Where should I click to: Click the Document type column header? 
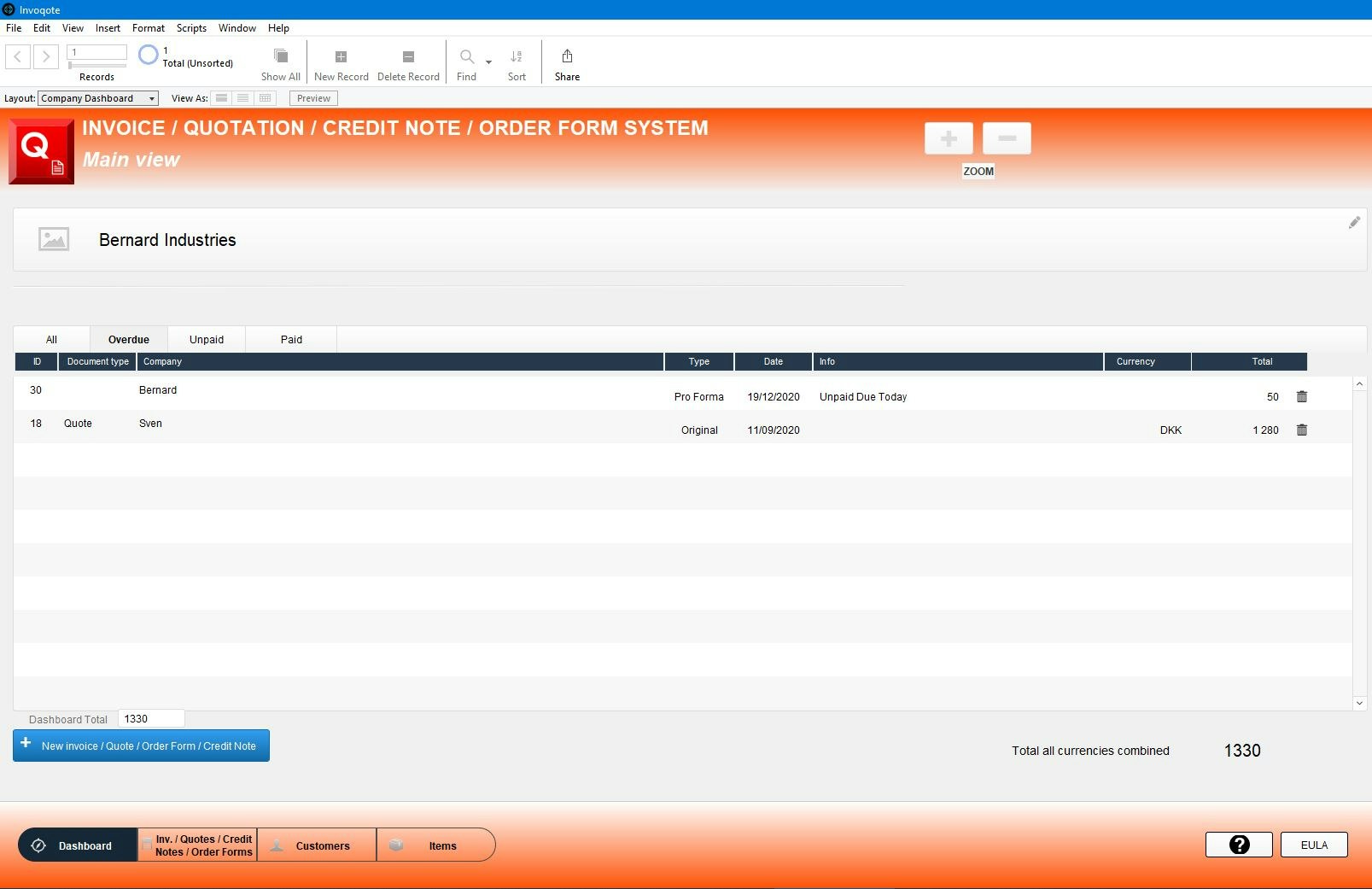tap(97, 361)
